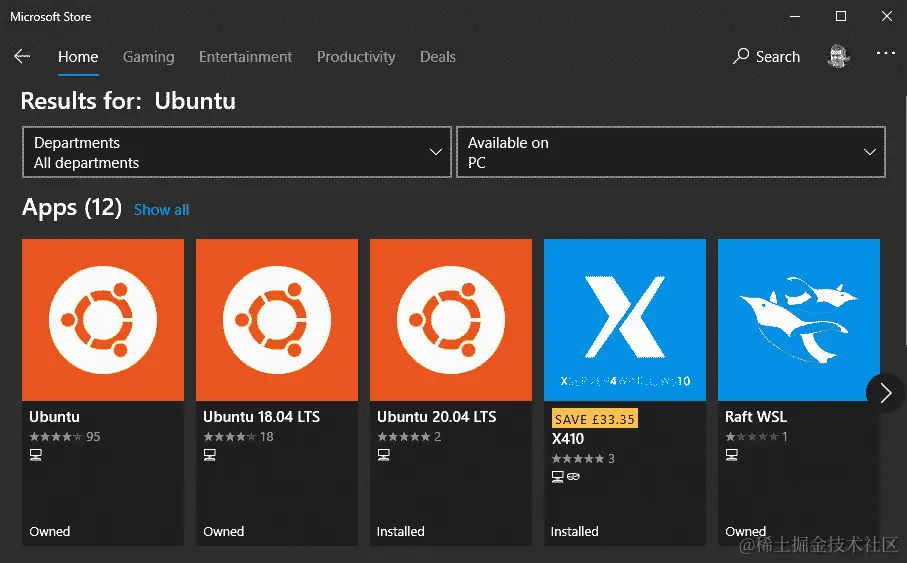The image size is (907, 563).
Task: Switch to the Entertainment tab
Action: (245, 57)
